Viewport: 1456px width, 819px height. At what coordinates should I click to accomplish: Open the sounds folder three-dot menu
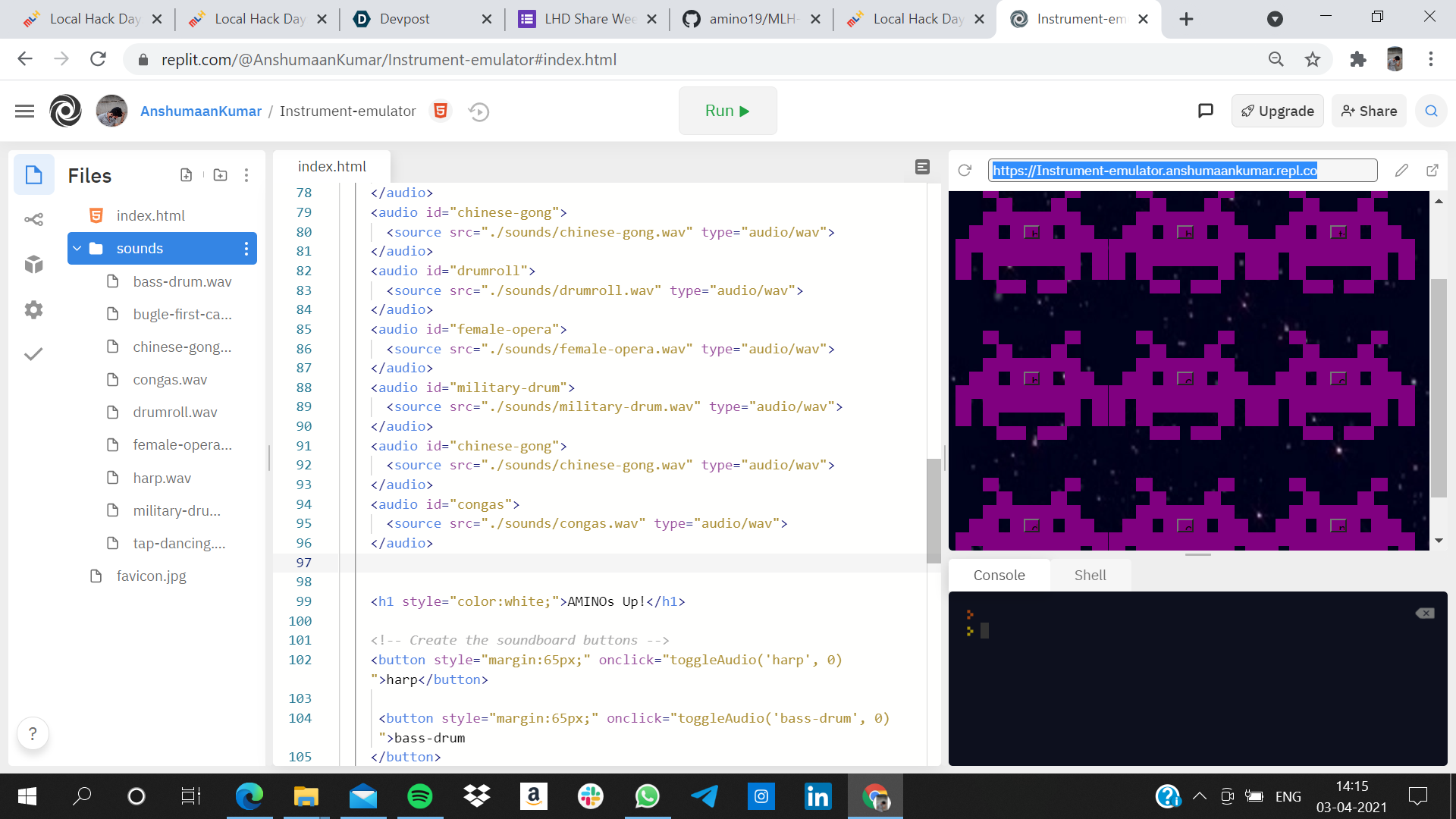pyautogui.click(x=246, y=249)
